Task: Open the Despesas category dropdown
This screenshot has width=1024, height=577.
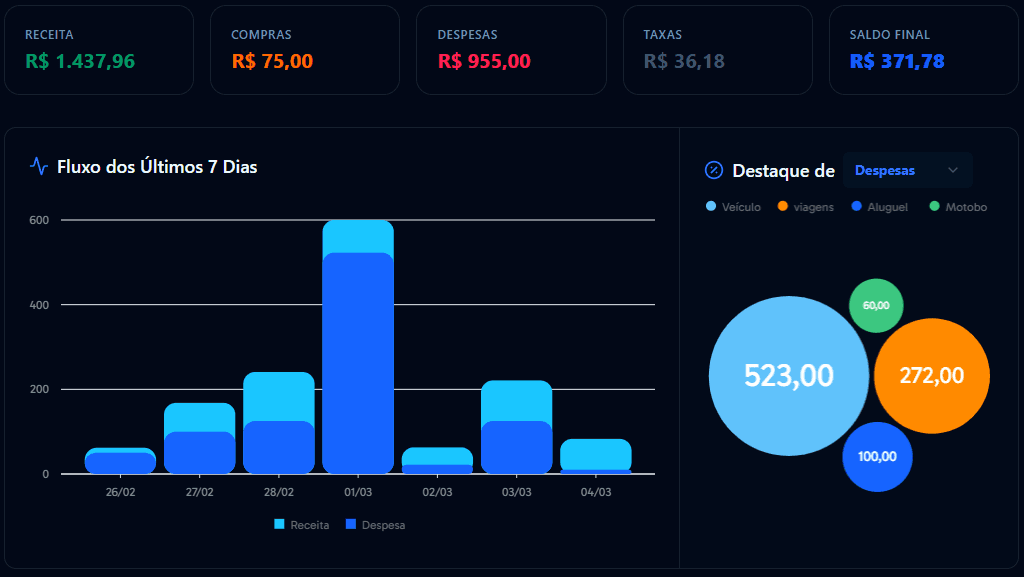Action: (x=907, y=170)
